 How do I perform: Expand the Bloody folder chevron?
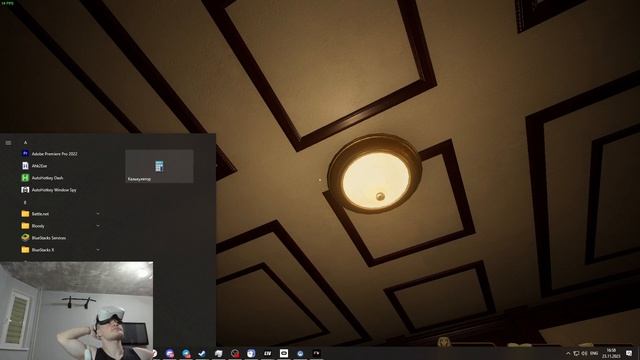(98, 226)
